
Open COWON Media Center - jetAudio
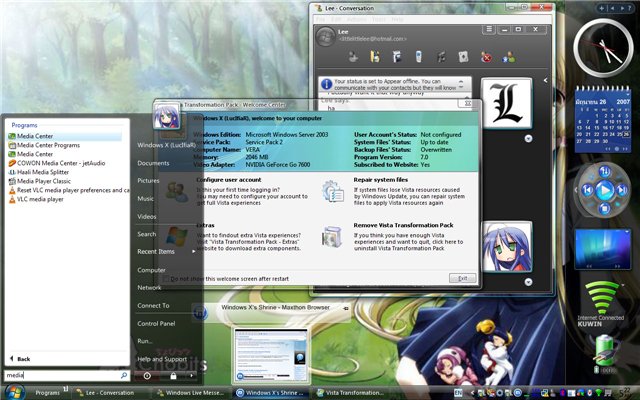coord(62,163)
